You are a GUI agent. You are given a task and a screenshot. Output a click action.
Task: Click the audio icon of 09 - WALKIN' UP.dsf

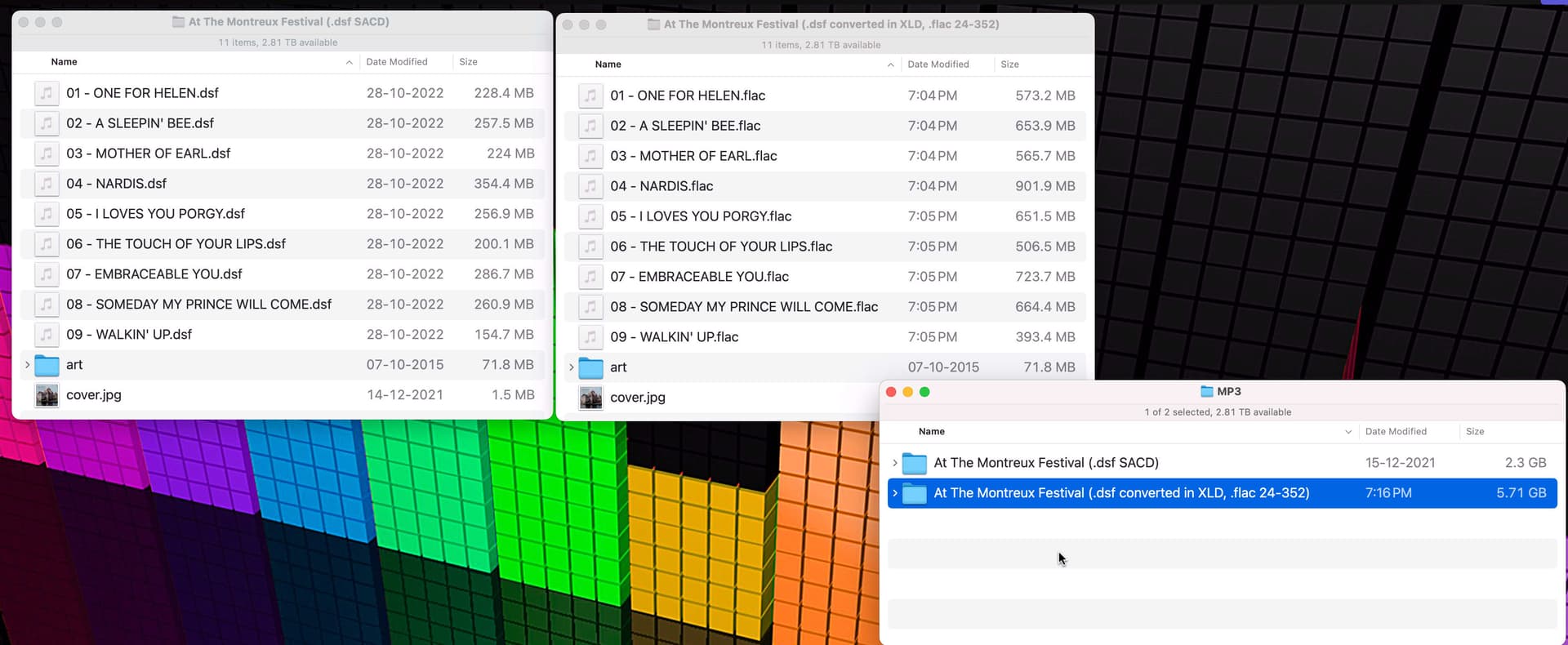click(47, 335)
